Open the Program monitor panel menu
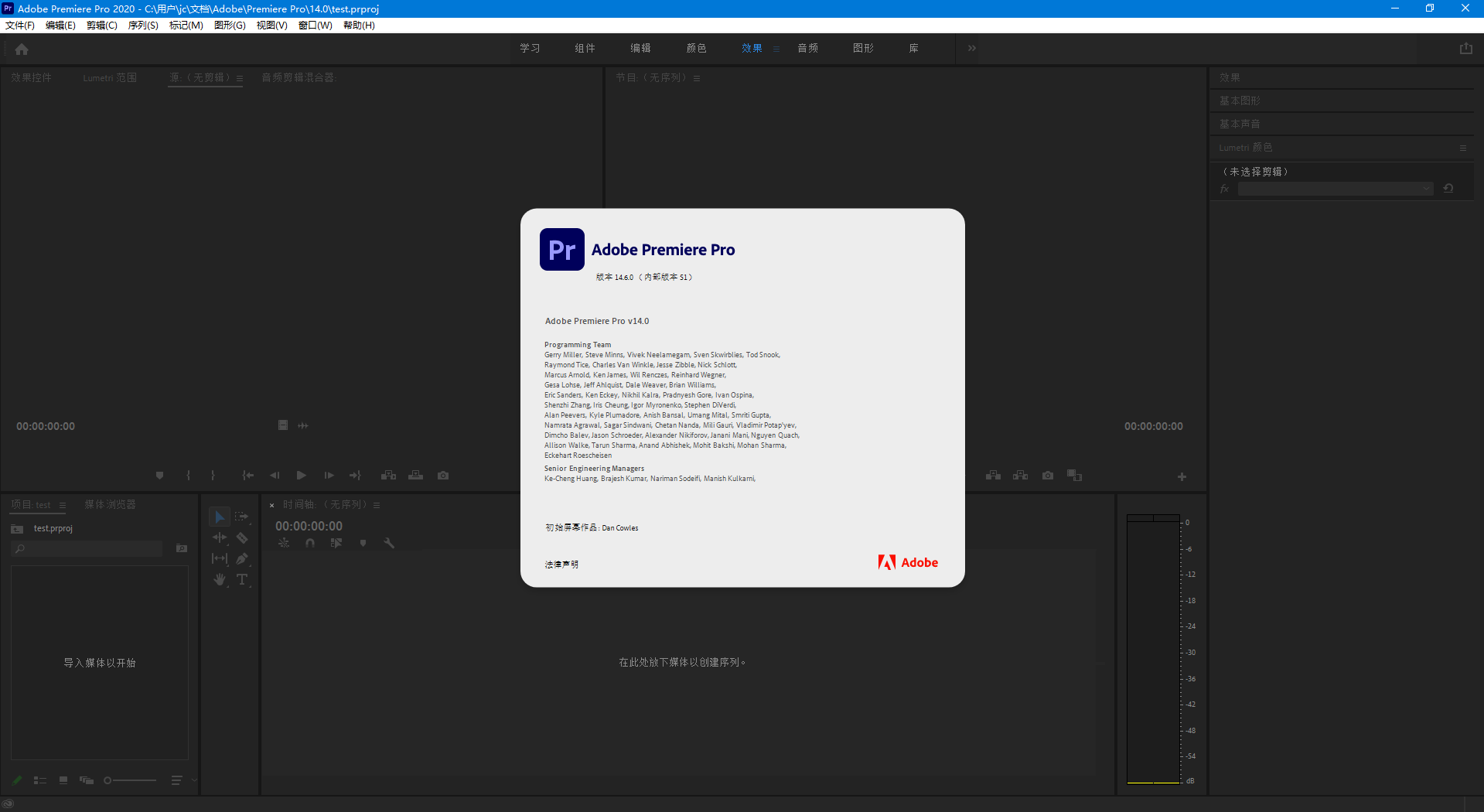1484x812 pixels. [697, 78]
